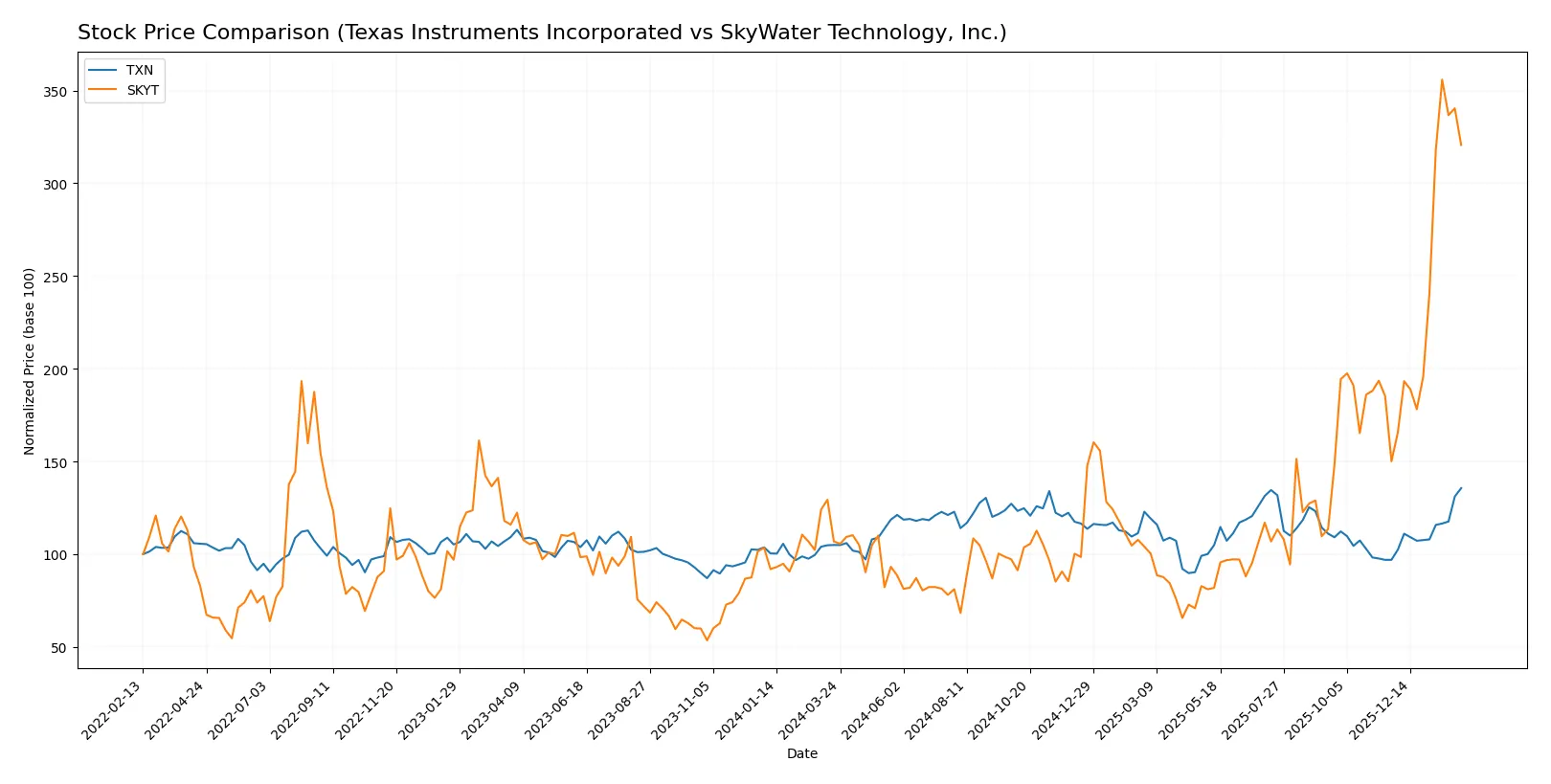The height and width of the screenshot is (784, 1551).
Task: Click the 'Date' x-axis label
Action: (801, 753)
